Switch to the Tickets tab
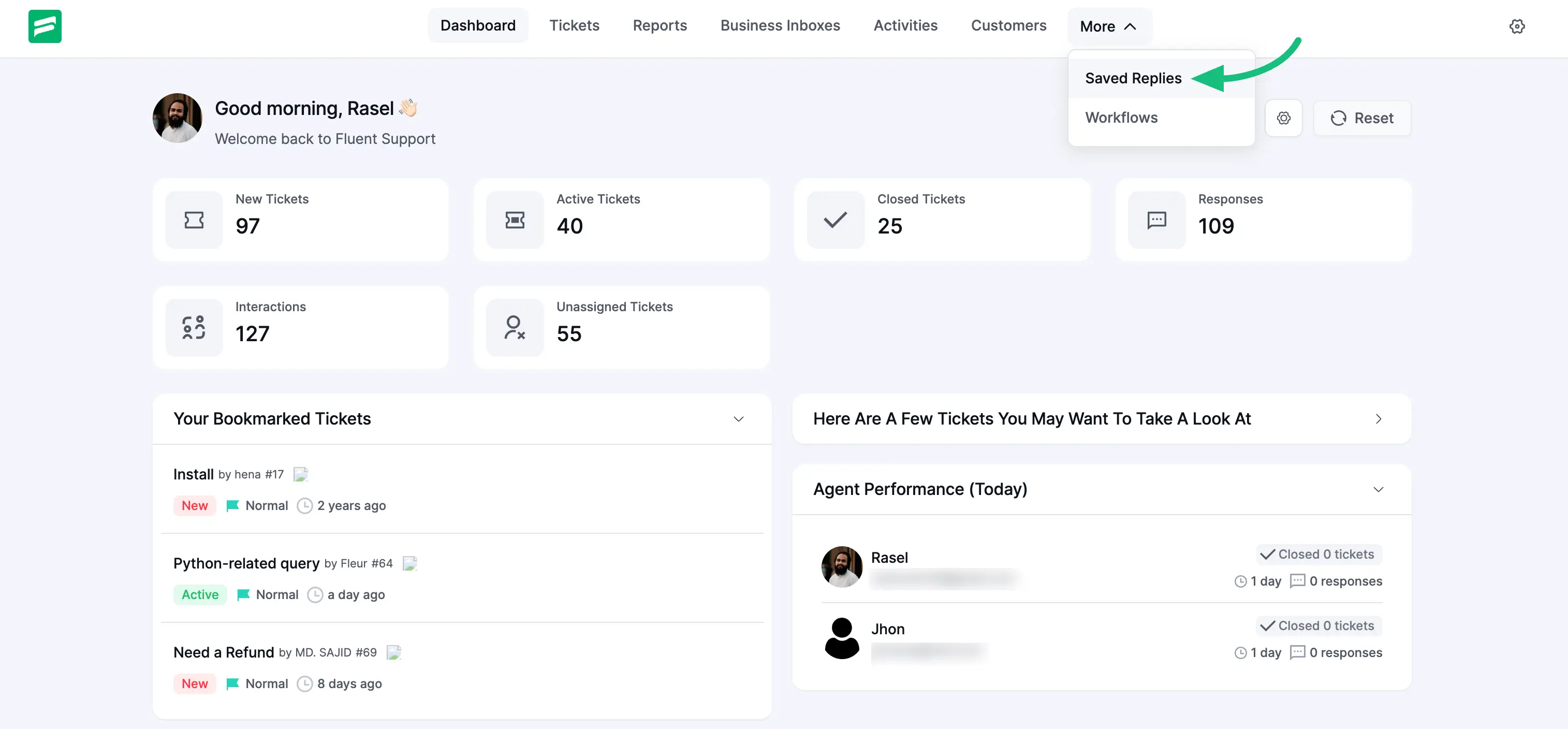This screenshot has width=1568, height=729. coord(574,25)
